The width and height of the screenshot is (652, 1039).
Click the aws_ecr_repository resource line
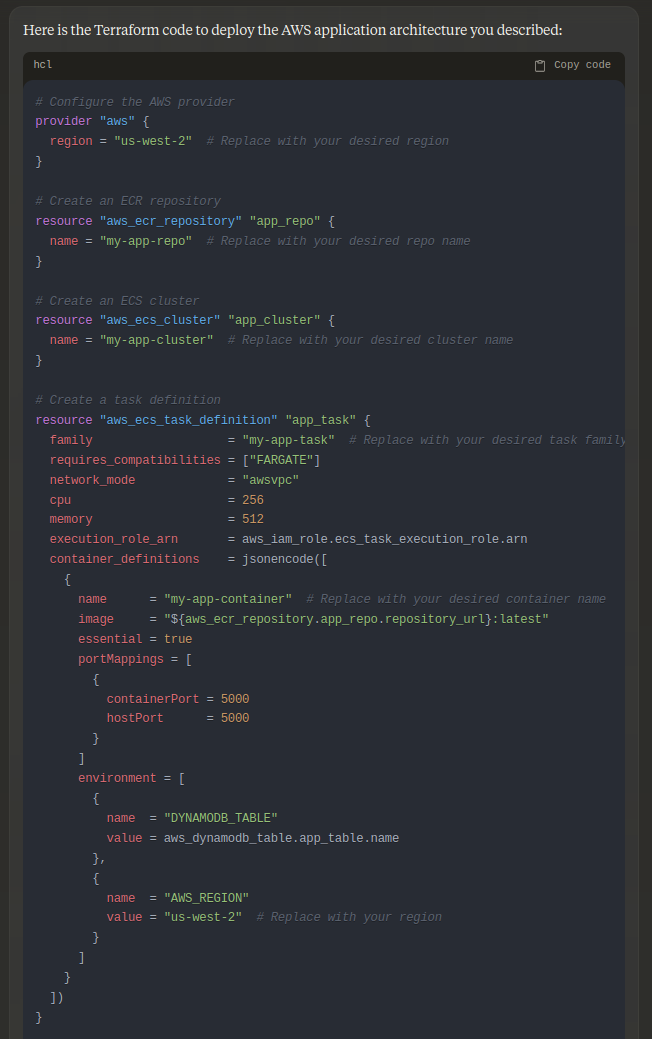[185, 221]
